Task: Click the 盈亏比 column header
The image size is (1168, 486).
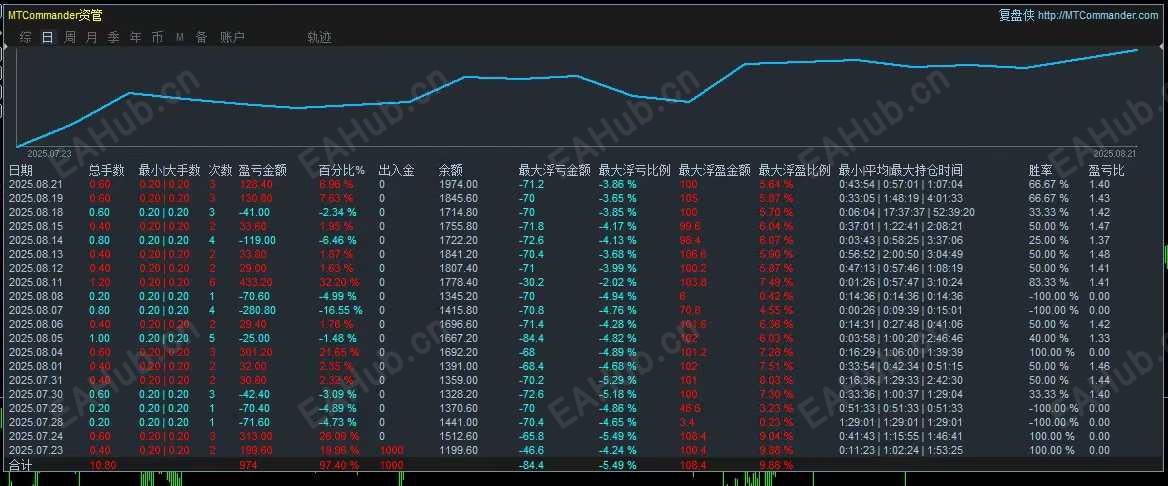Action: click(1106, 170)
